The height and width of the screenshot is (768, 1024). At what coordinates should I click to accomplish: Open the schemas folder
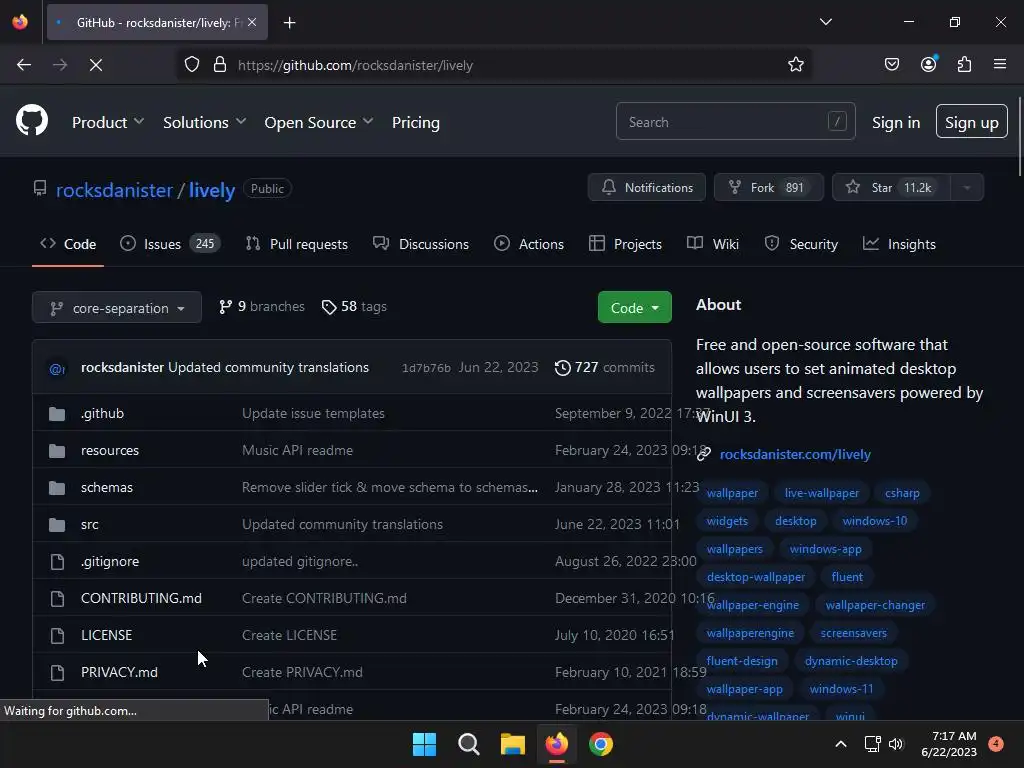tap(106, 487)
